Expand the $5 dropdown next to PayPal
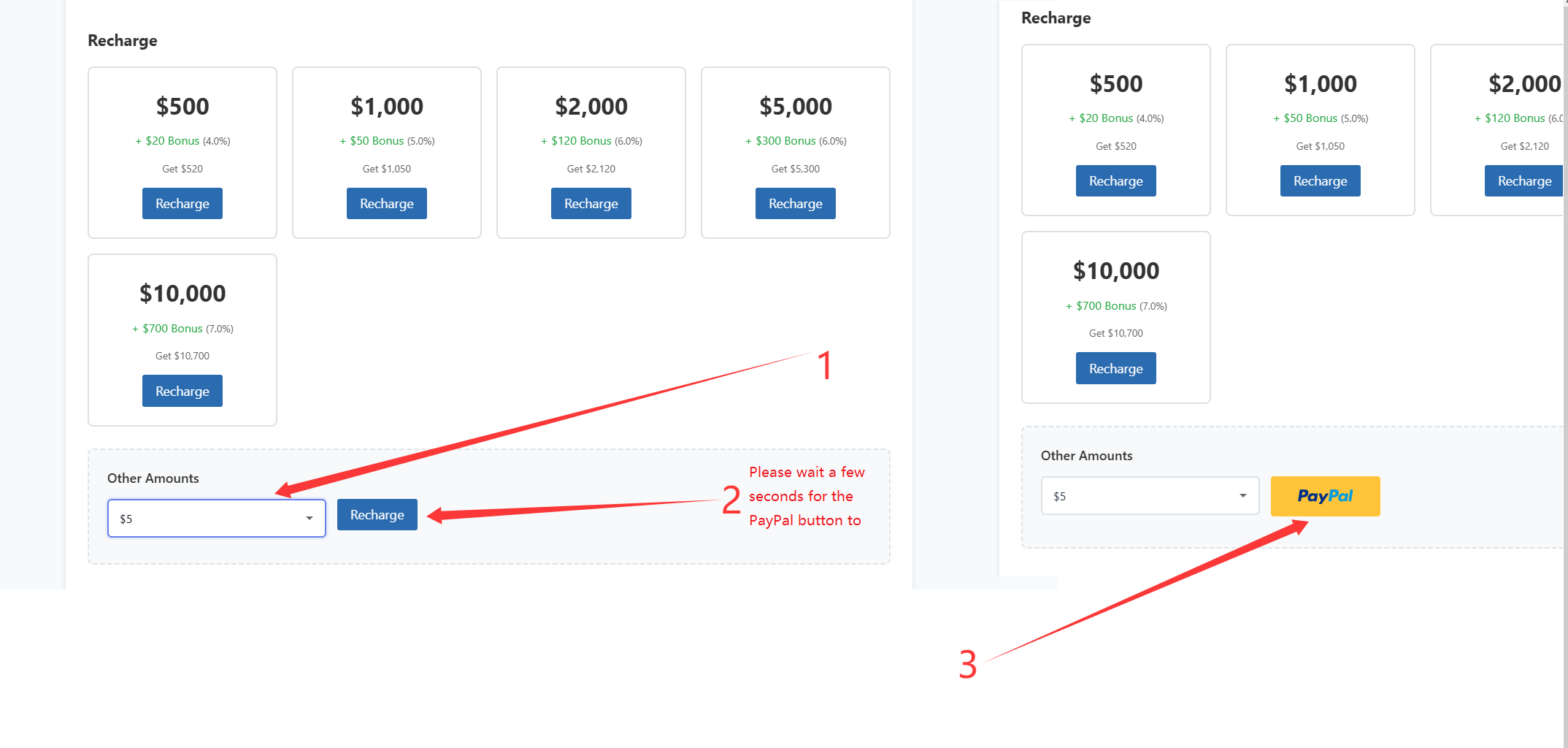The height and width of the screenshot is (748, 1568). pyautogui.click(x=1150, y=496)
